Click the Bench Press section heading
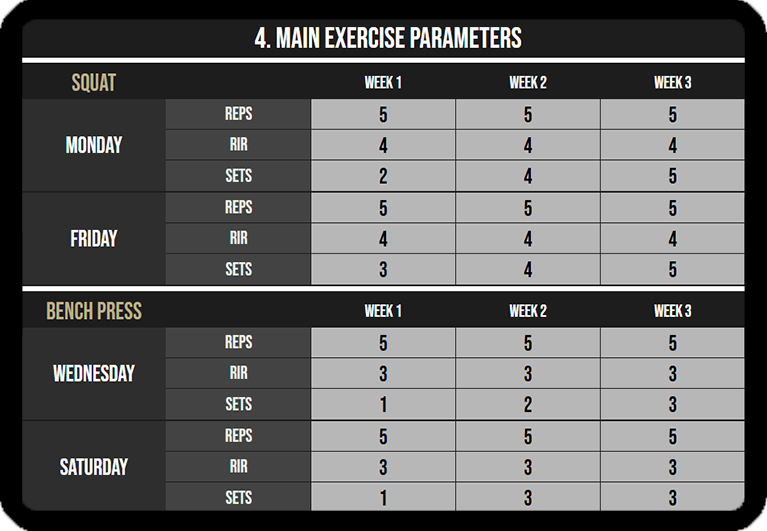Image resolution: width=767 pixels, height=531 pixels. click(94, 311)
